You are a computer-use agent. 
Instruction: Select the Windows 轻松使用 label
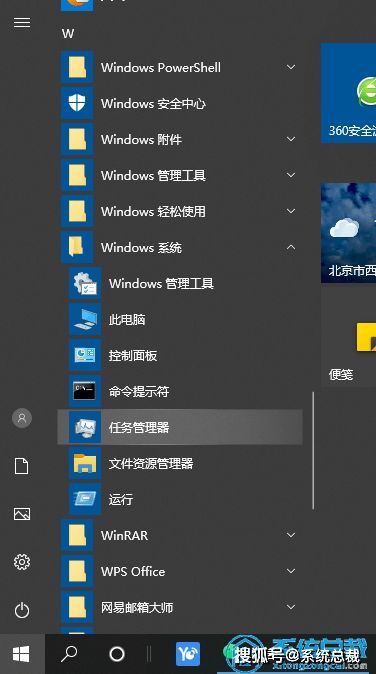pos(153,211)
